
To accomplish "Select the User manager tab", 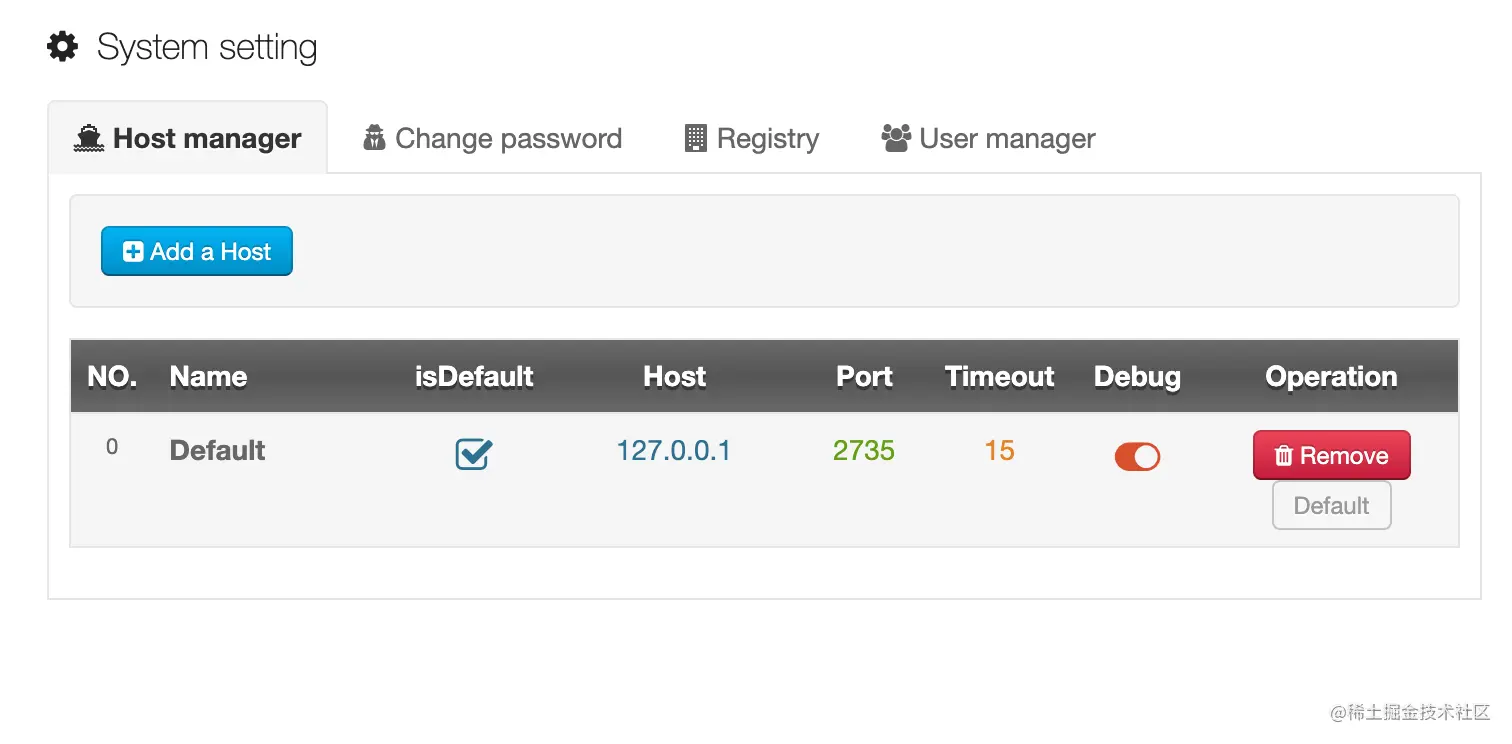I will pyautogui.click(x=988, y=138).
